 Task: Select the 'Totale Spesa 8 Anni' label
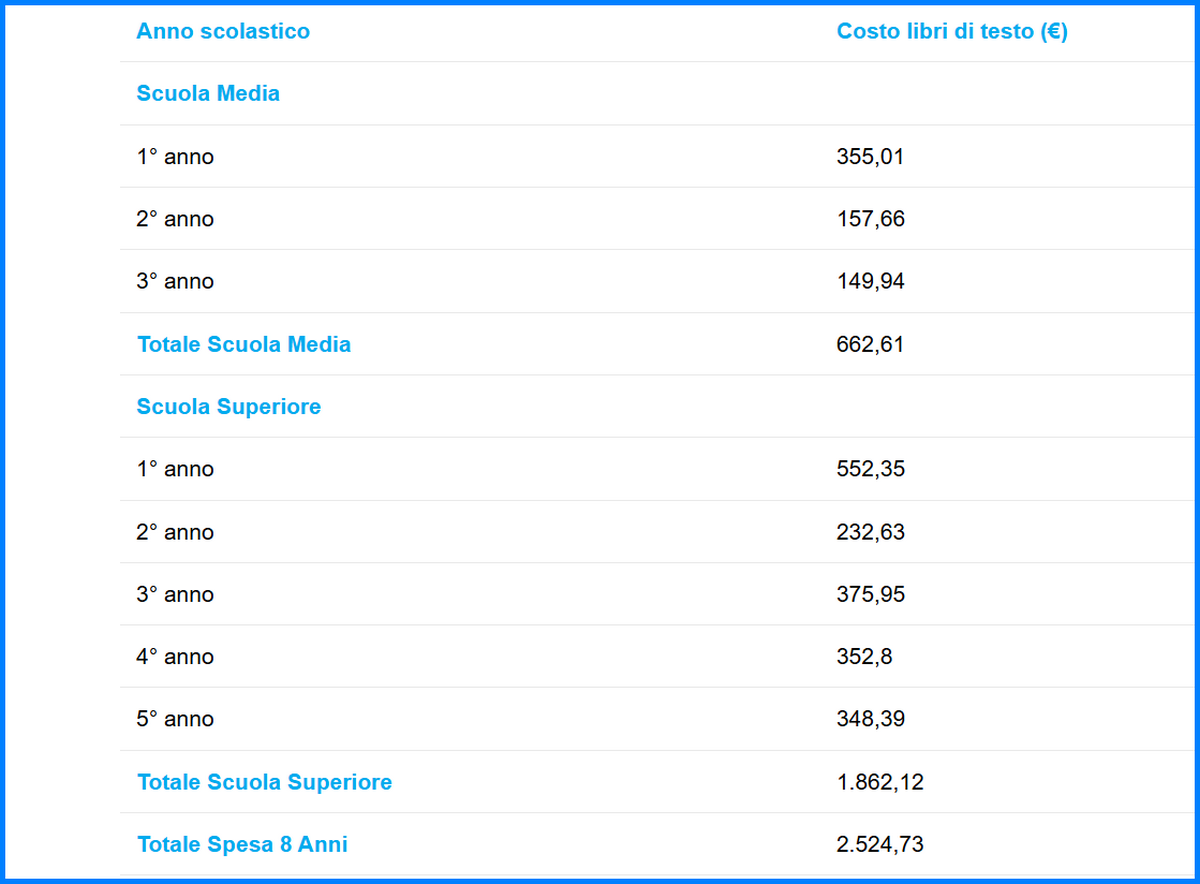click(x=242, y=844)
